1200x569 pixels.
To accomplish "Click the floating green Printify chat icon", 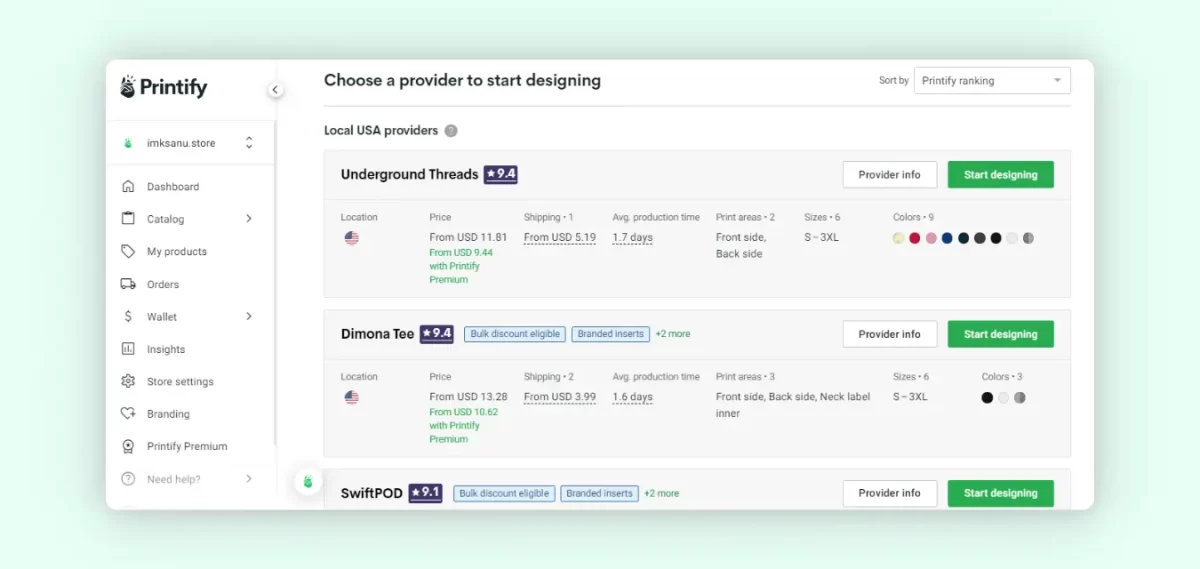I will tap(308, 482).
